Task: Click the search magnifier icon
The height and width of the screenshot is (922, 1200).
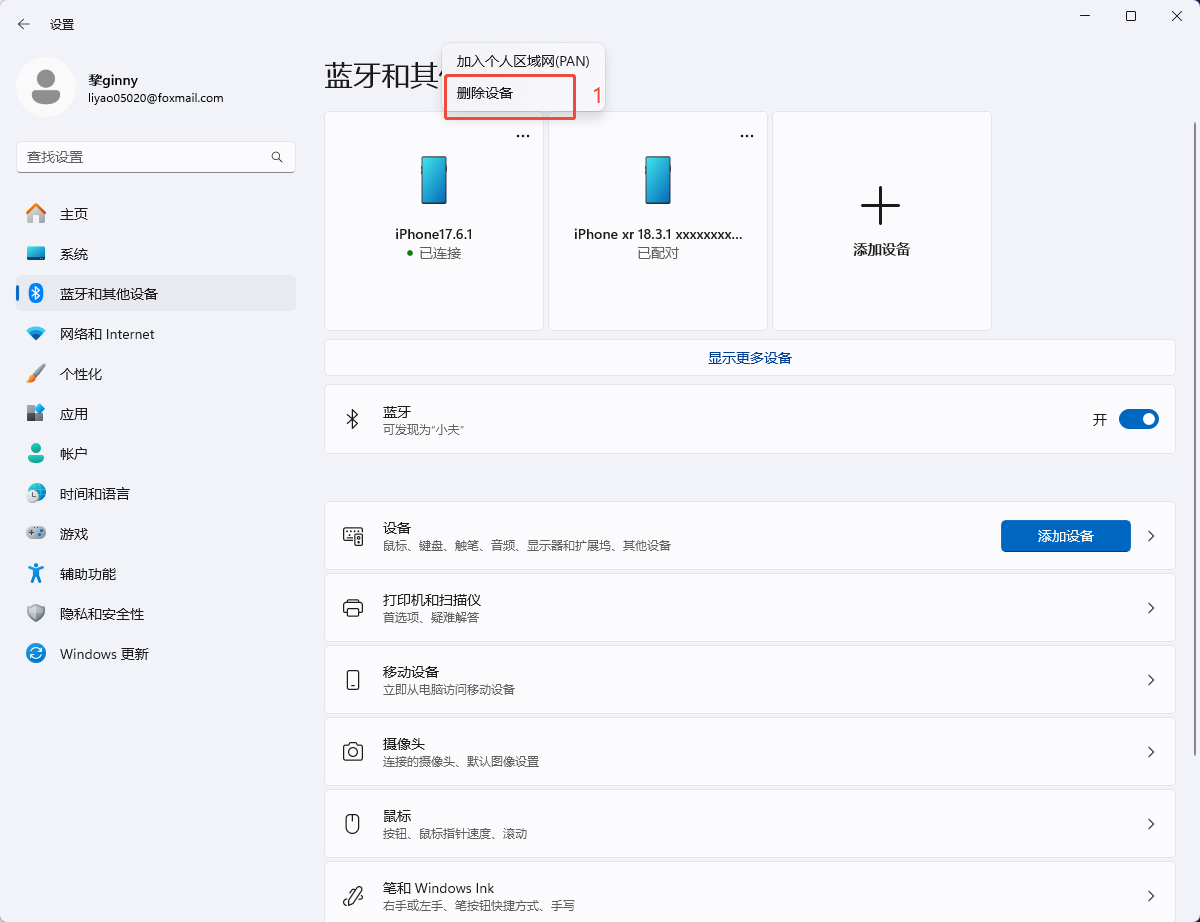Action: pos(277,157)
